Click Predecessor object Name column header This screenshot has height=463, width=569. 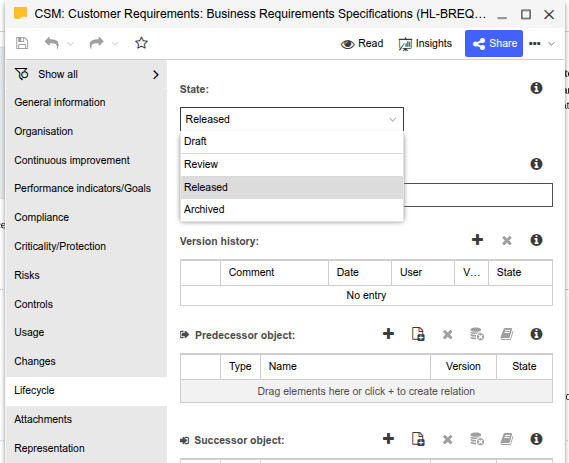[x=345, y=366]
